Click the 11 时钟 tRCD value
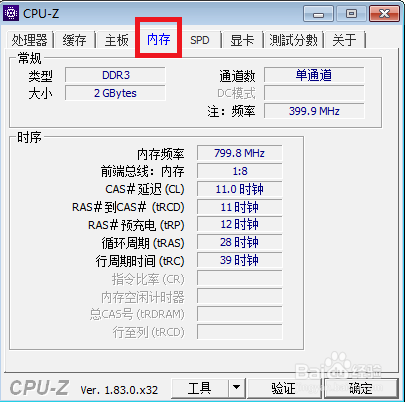 click(x=240, y=207)
